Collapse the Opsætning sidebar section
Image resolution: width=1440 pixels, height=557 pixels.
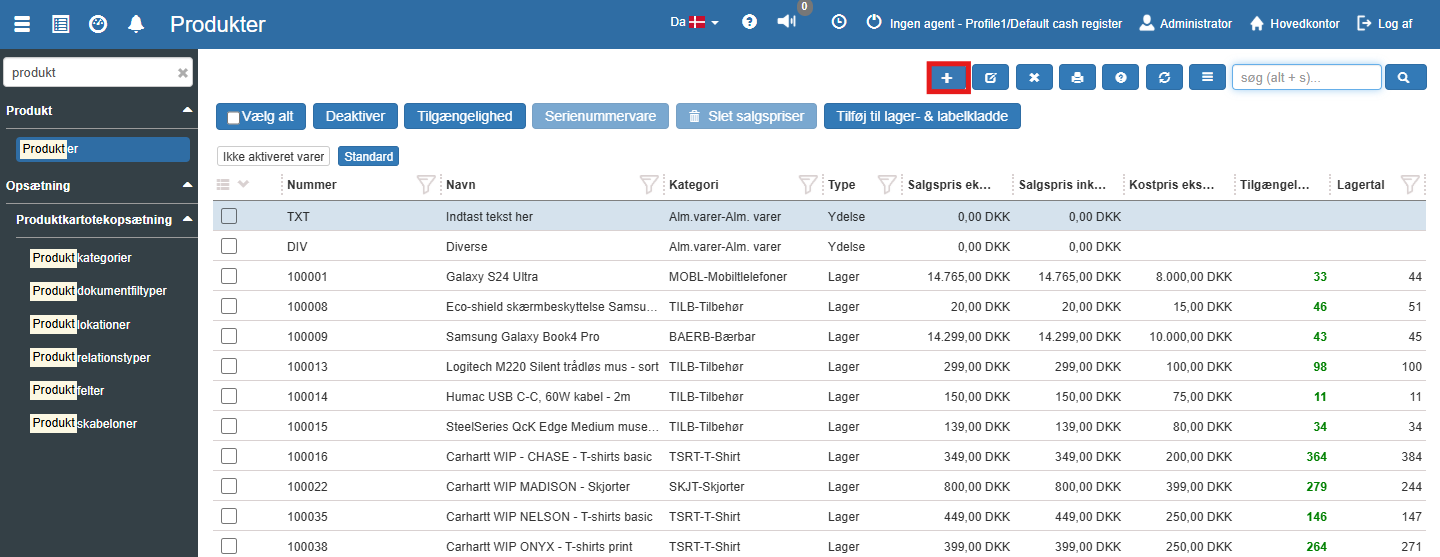pyautogui.click(x=186, y=185)
